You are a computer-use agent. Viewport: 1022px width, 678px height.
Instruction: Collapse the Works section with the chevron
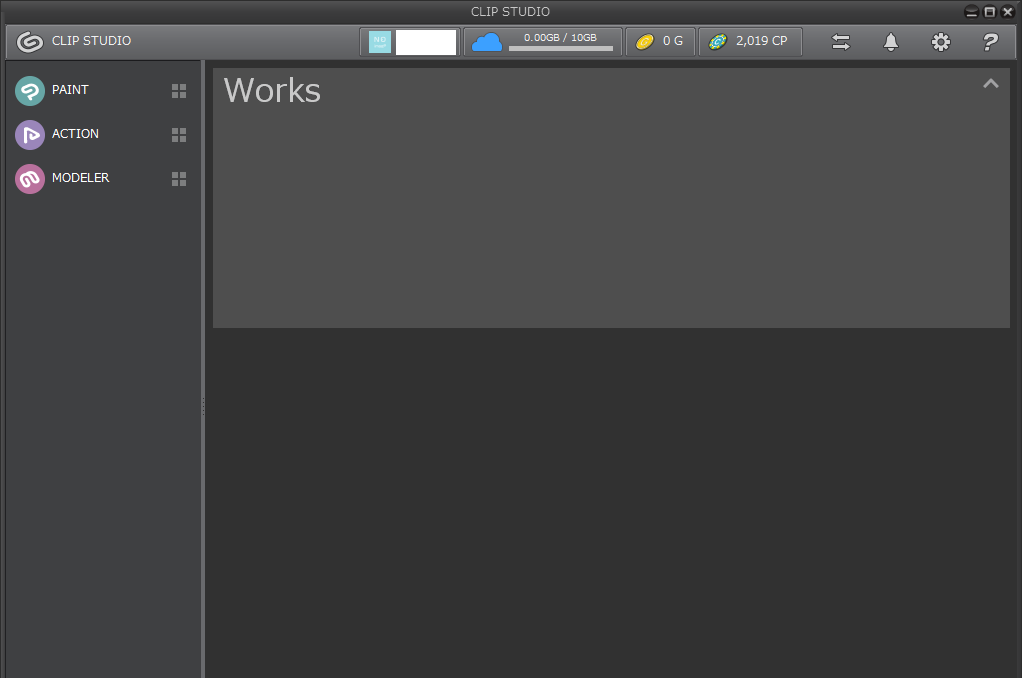pos(991,83)
